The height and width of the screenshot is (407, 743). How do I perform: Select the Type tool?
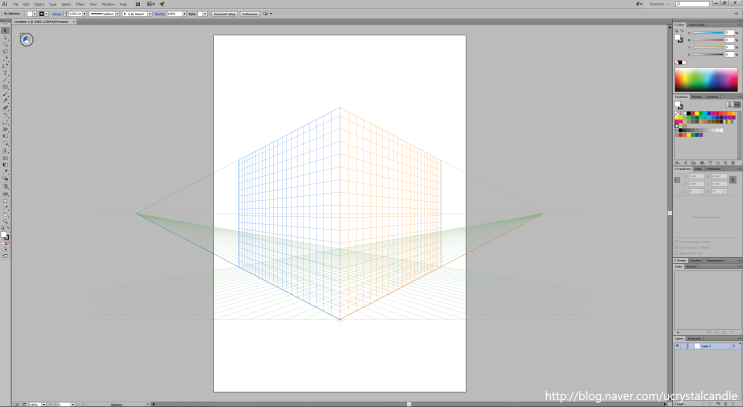click(x=5, y=73)
